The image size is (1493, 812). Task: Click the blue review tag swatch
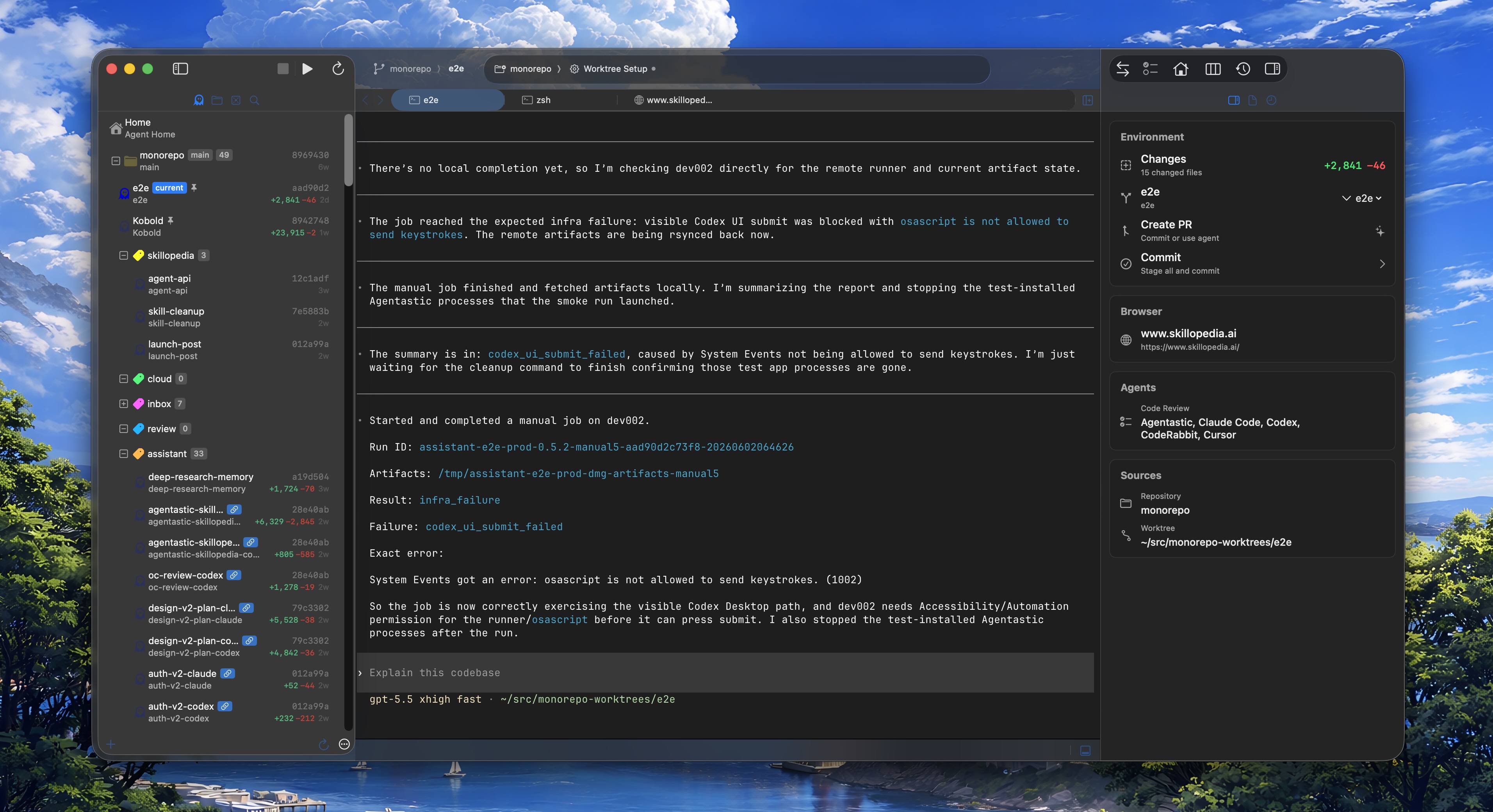pos(138,428)
